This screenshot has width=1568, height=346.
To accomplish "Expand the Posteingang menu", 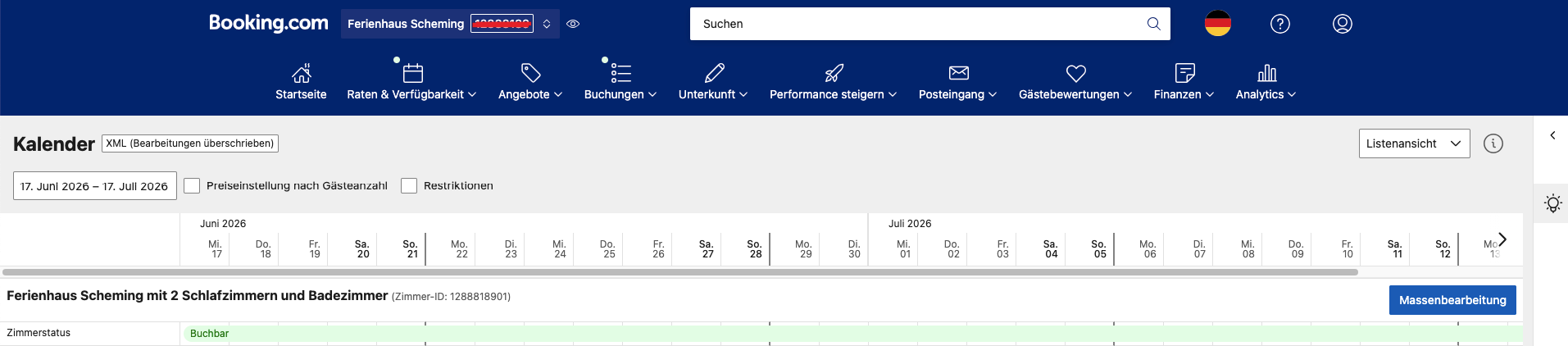I will click(957, 94).
